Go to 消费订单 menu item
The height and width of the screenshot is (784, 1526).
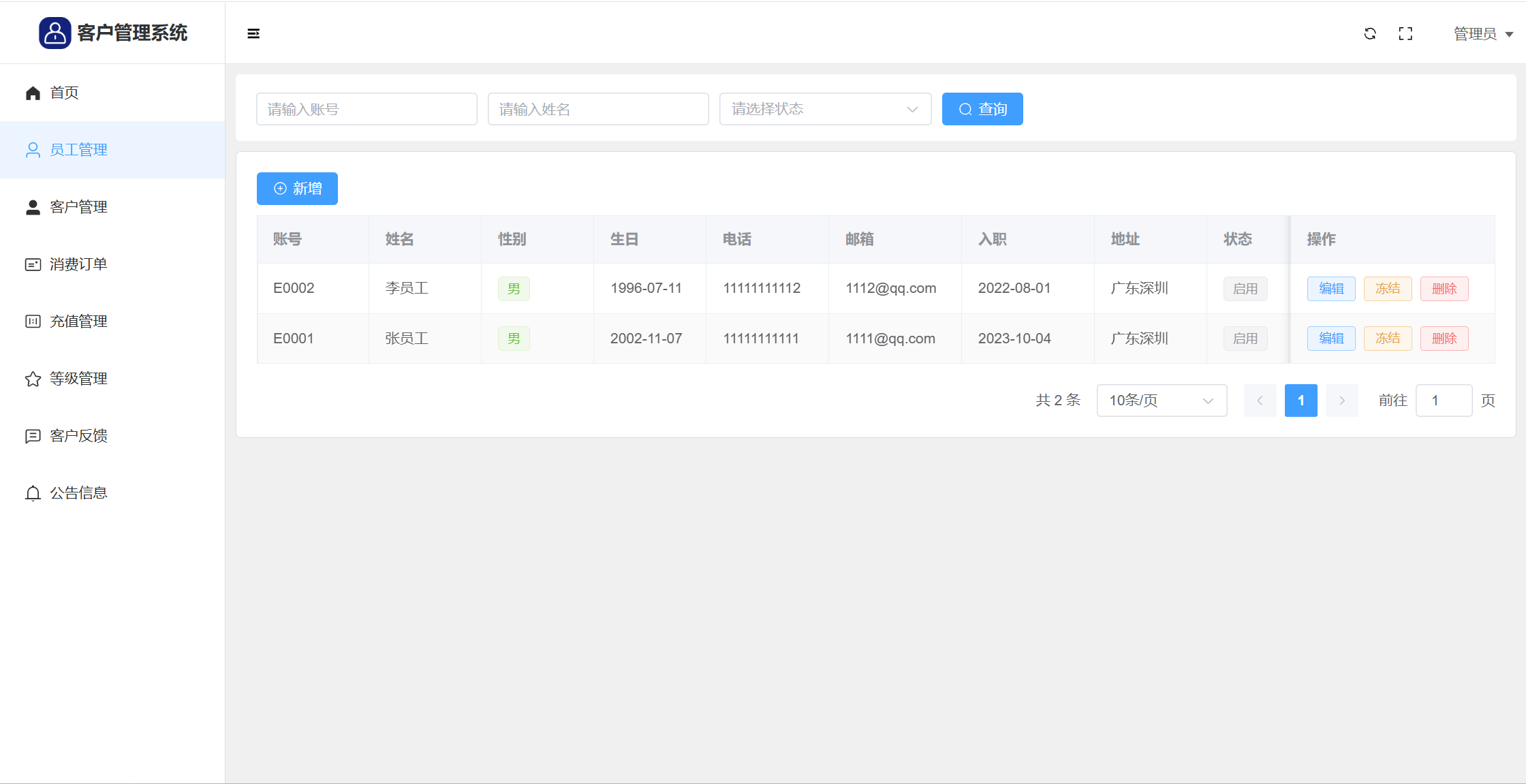[x=78, y=264]
